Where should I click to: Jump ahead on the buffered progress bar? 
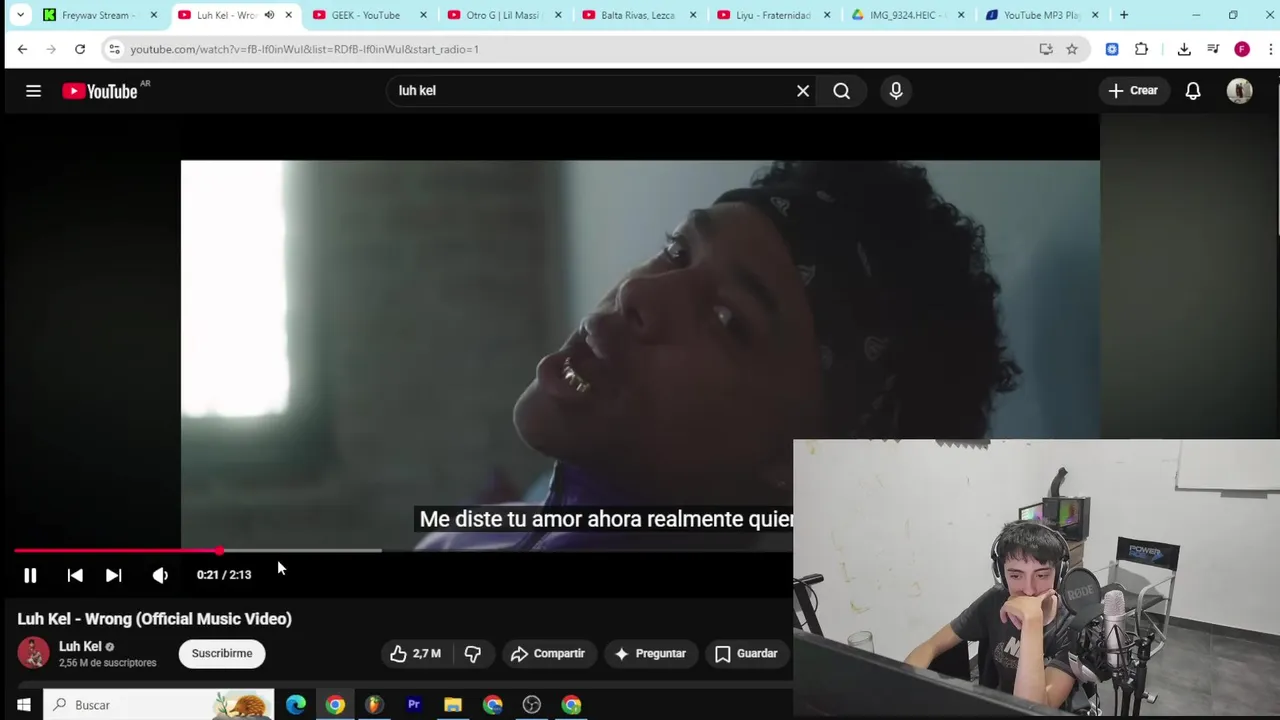(300, 550)
